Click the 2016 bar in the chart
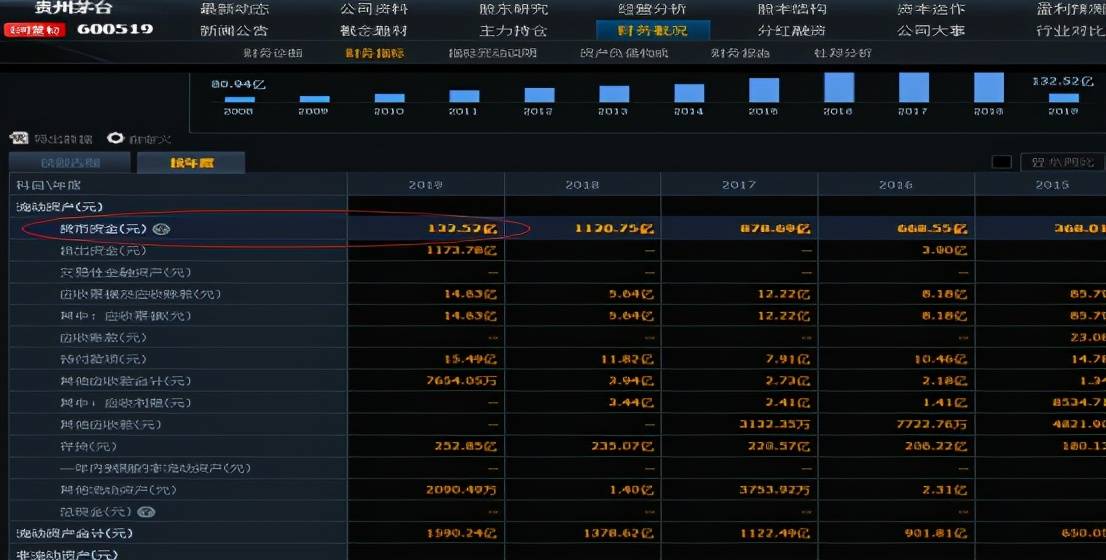1106x560 pixels. [839, 87]
